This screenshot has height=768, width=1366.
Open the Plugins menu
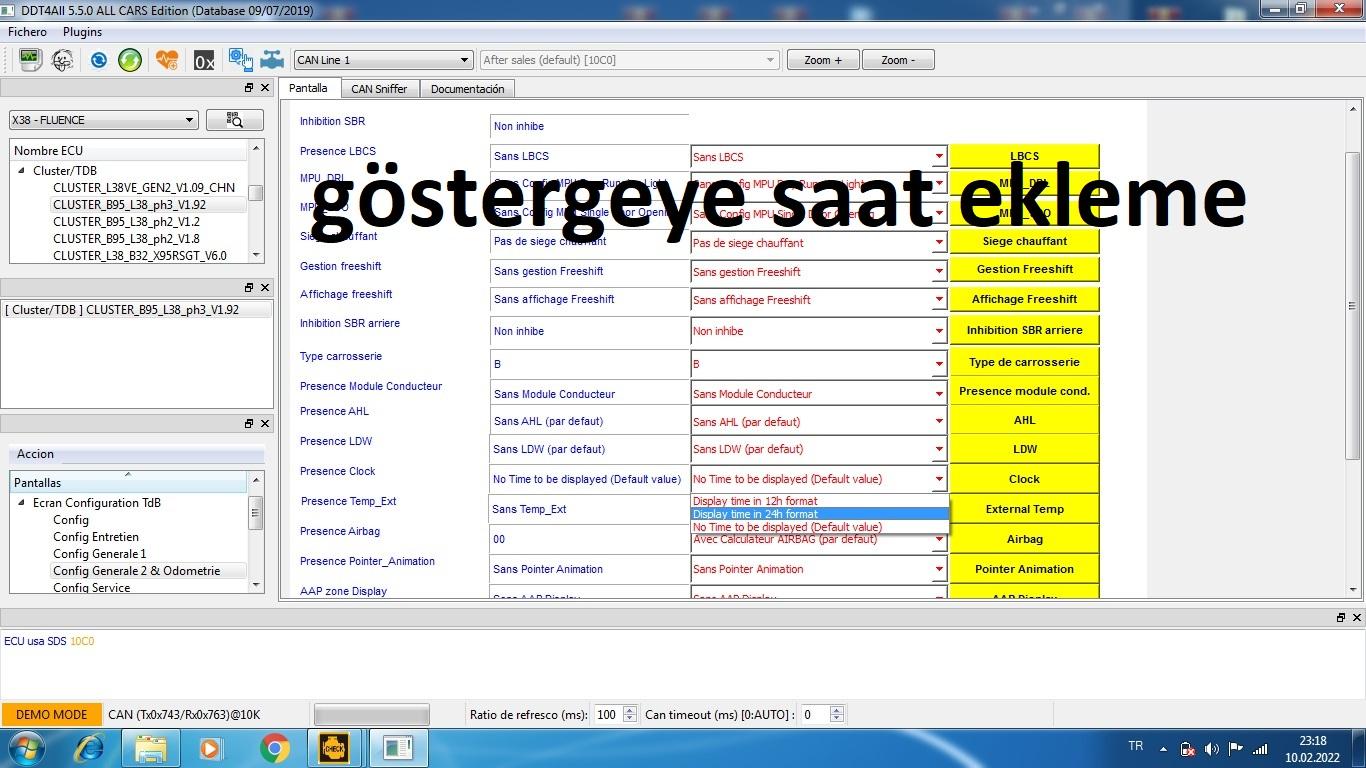pos(82,32)
